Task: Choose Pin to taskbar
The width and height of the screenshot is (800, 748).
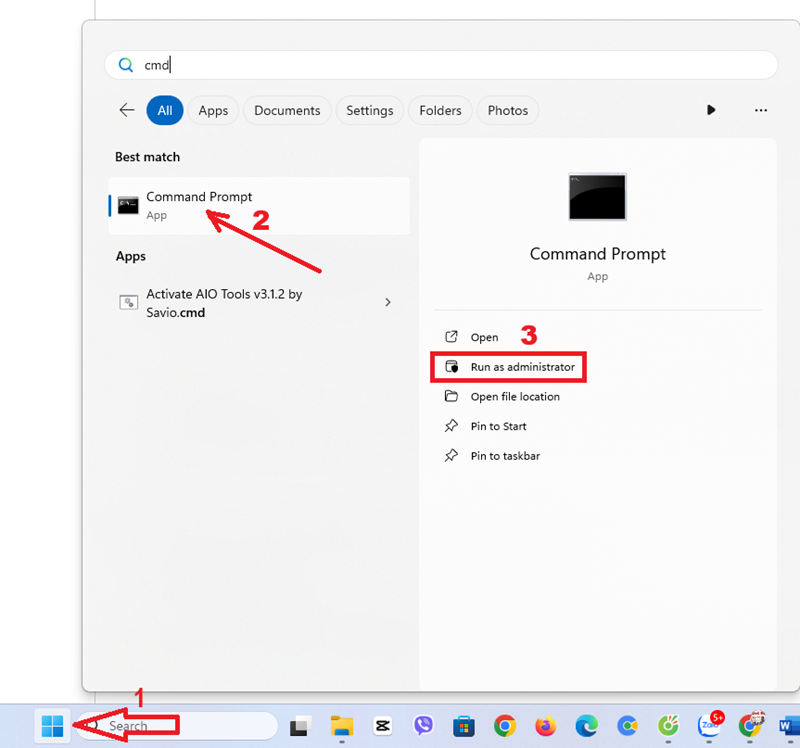Action: click(505, 456)
